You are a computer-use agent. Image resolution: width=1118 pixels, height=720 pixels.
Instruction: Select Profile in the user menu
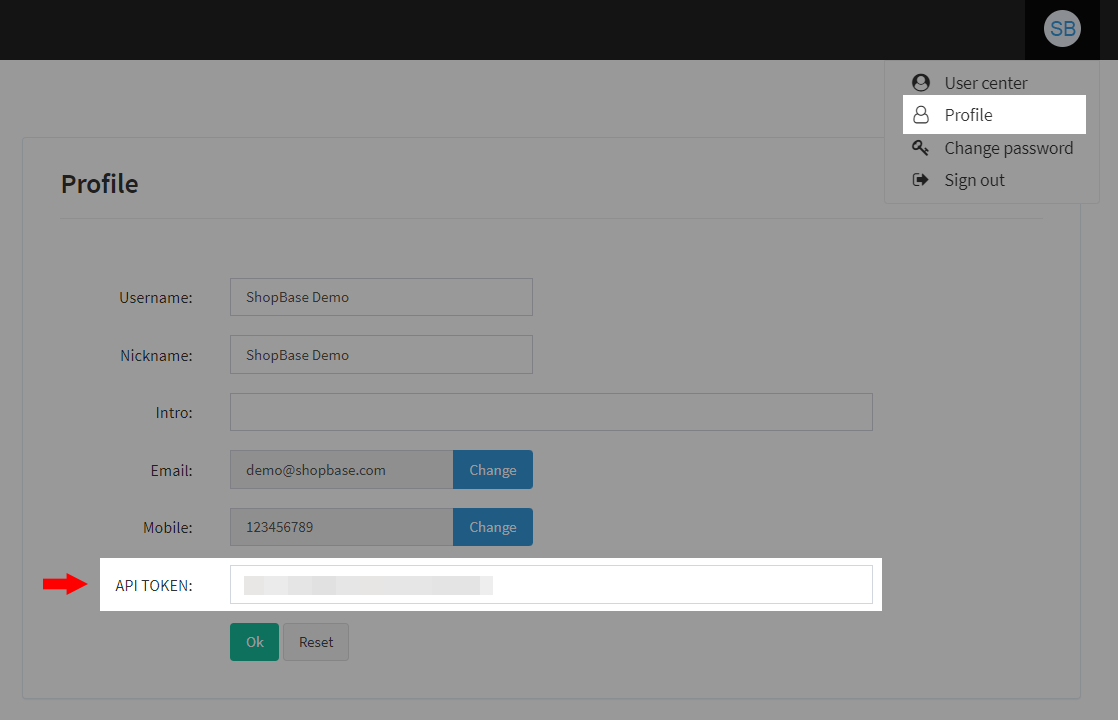[994, 115]
